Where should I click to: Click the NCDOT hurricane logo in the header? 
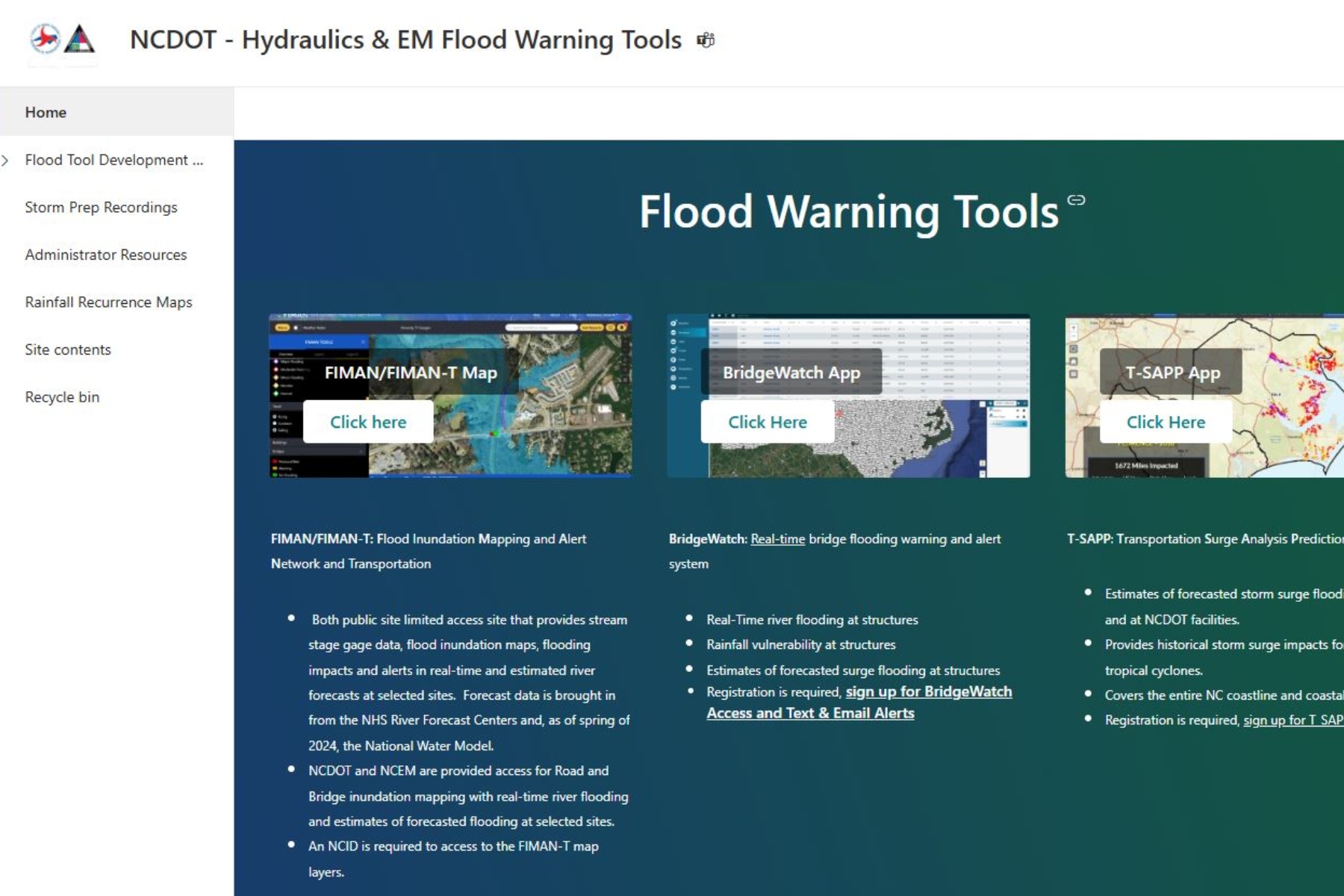click(x=44, y=40)
